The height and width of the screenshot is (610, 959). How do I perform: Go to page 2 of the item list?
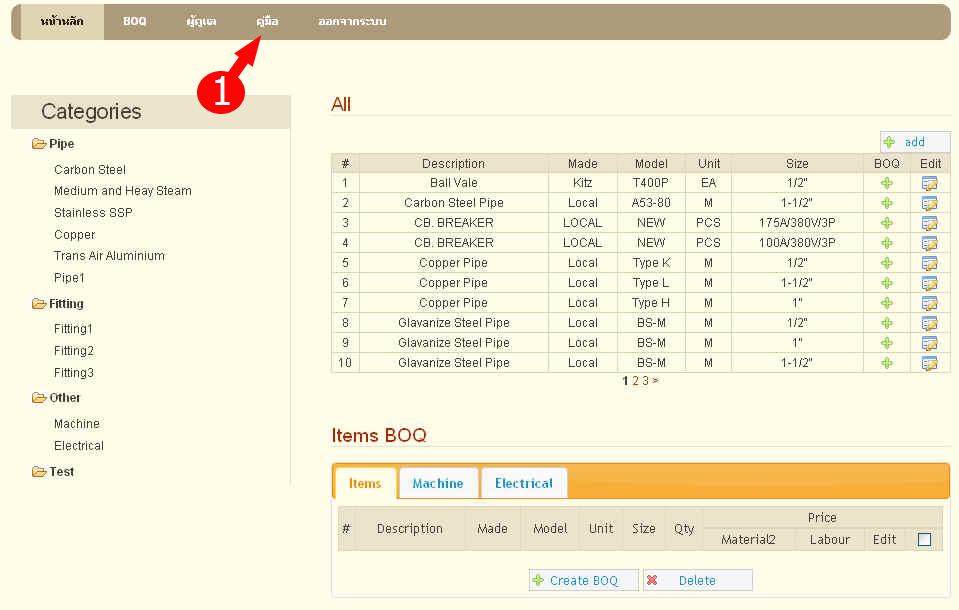pyautogui.click(x=635, y=381)
